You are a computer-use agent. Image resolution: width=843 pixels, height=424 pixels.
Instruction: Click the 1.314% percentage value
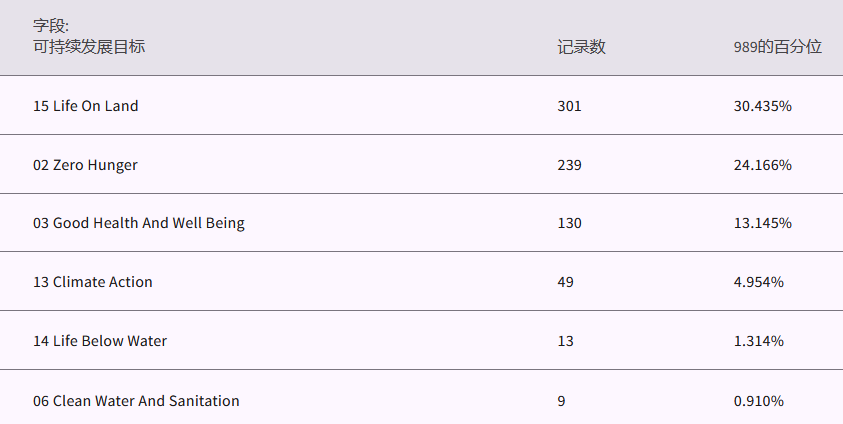coord(758,341)
